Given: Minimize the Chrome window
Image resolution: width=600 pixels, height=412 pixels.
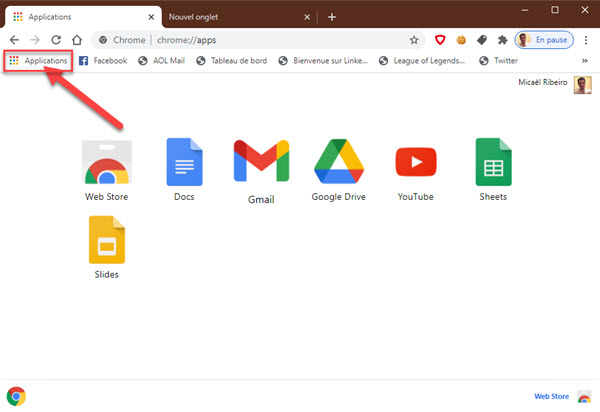Looking at the screenshot, I should (x=525, y=10).
